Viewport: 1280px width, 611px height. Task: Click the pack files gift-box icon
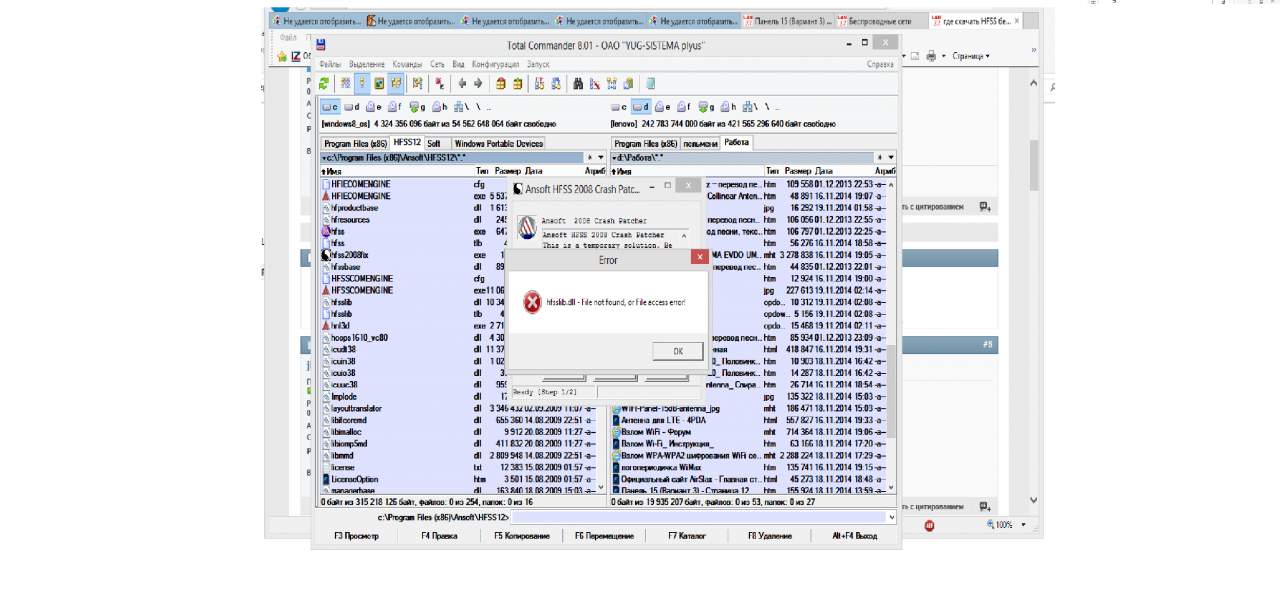(x=501, y=84)
